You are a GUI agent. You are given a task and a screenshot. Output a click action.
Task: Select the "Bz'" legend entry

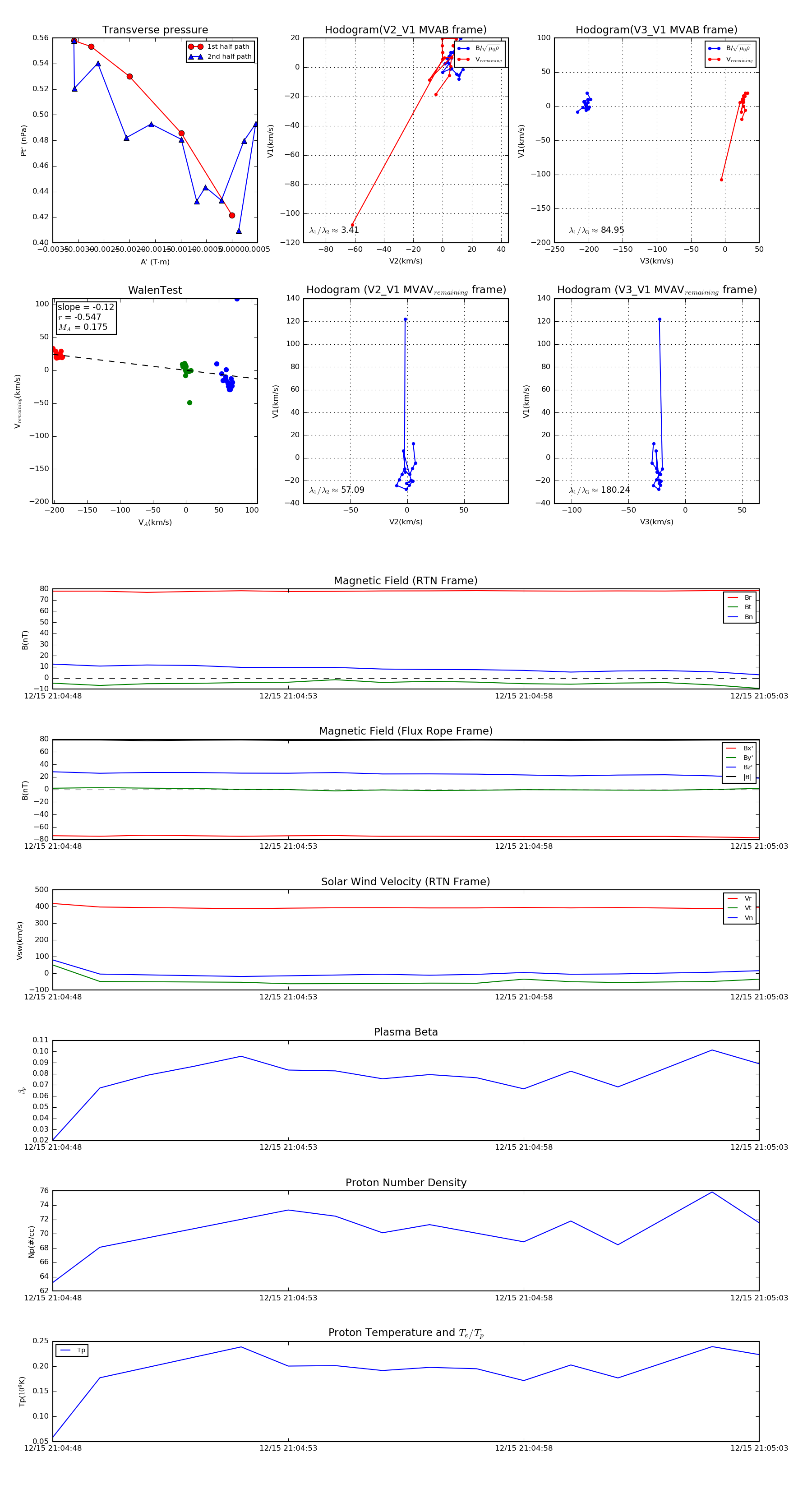pyautogui.click(x=739, y=767)
